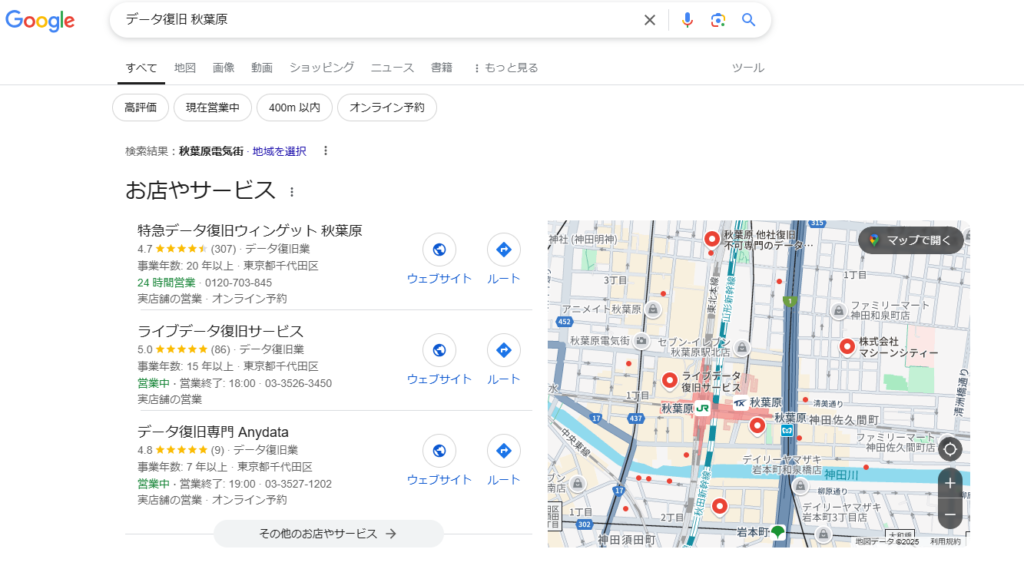Clear the search box with X icon
Screen dimensions: 1024x569
(649, 20)
